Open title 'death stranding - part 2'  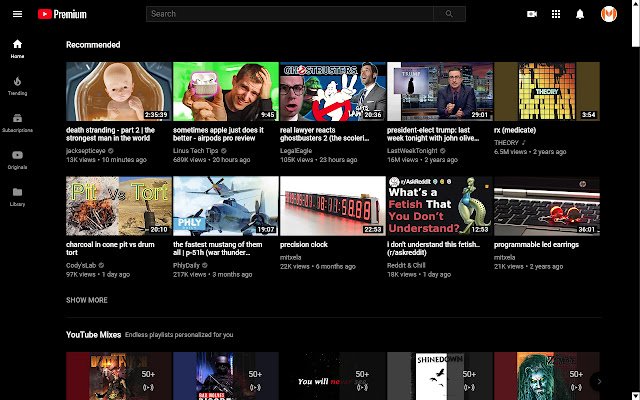click(x=110, y=134)
